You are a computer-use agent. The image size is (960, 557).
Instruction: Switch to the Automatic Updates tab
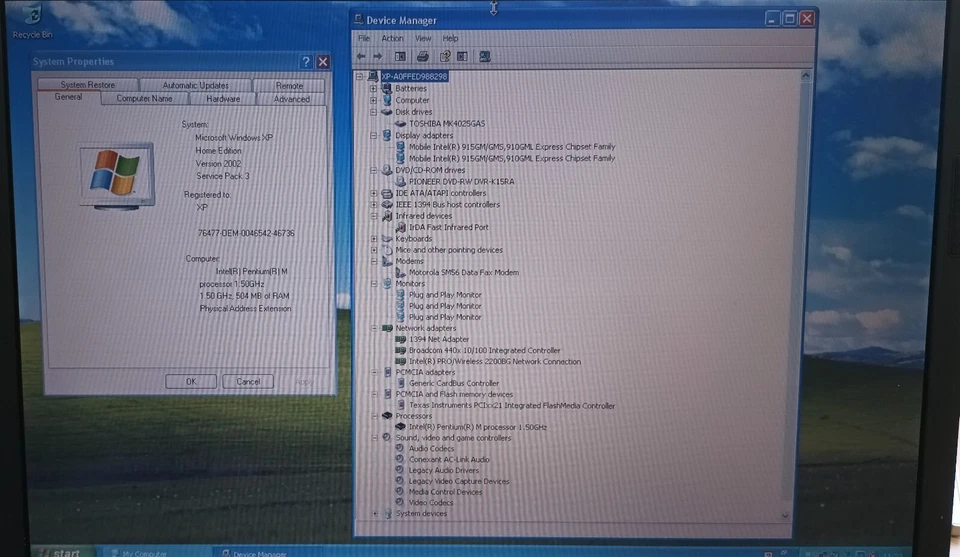coord(195,85)
